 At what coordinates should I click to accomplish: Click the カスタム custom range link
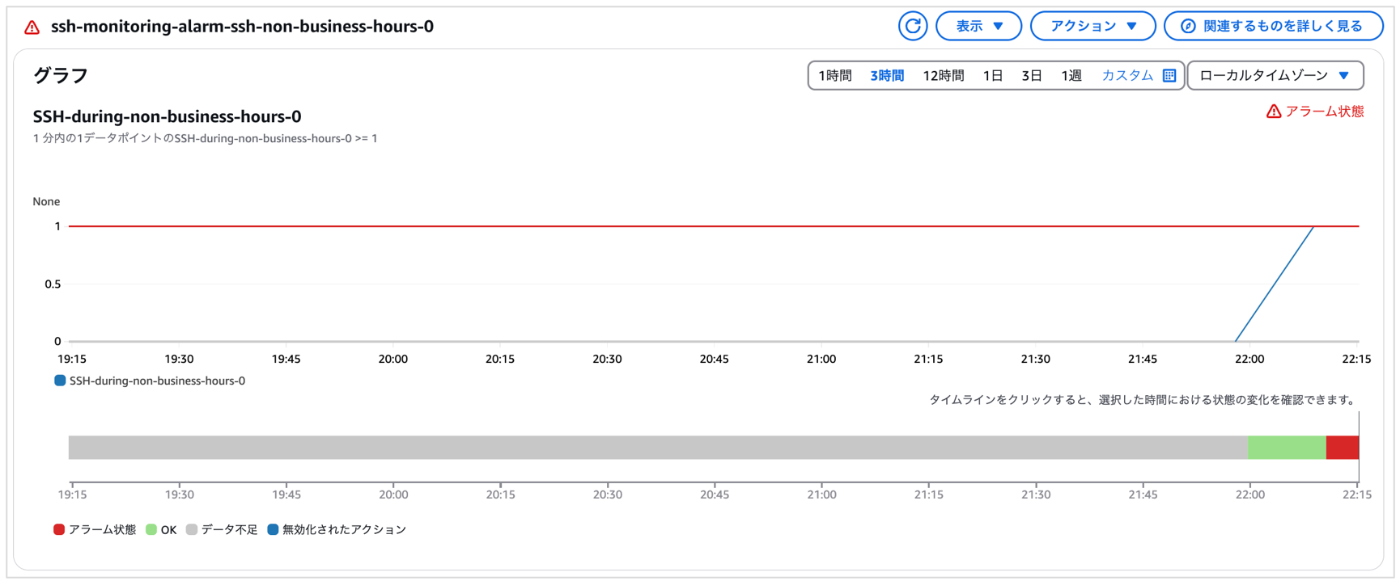click(x=1127, y=75)
